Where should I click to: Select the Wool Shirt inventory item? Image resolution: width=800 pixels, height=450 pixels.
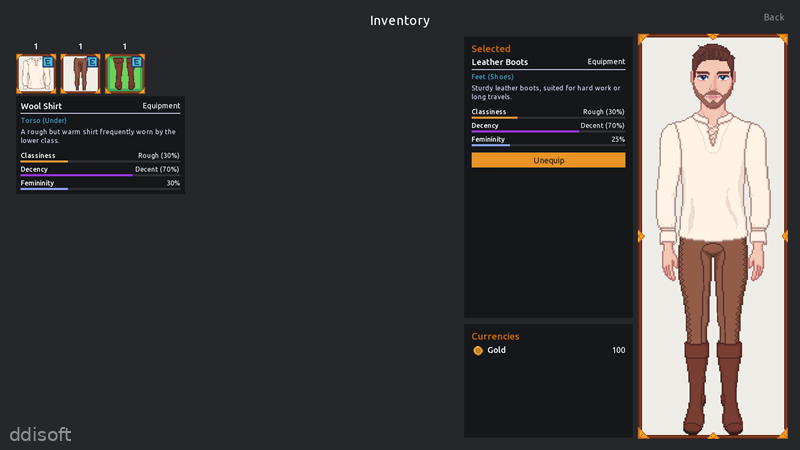tap(36, 74)
